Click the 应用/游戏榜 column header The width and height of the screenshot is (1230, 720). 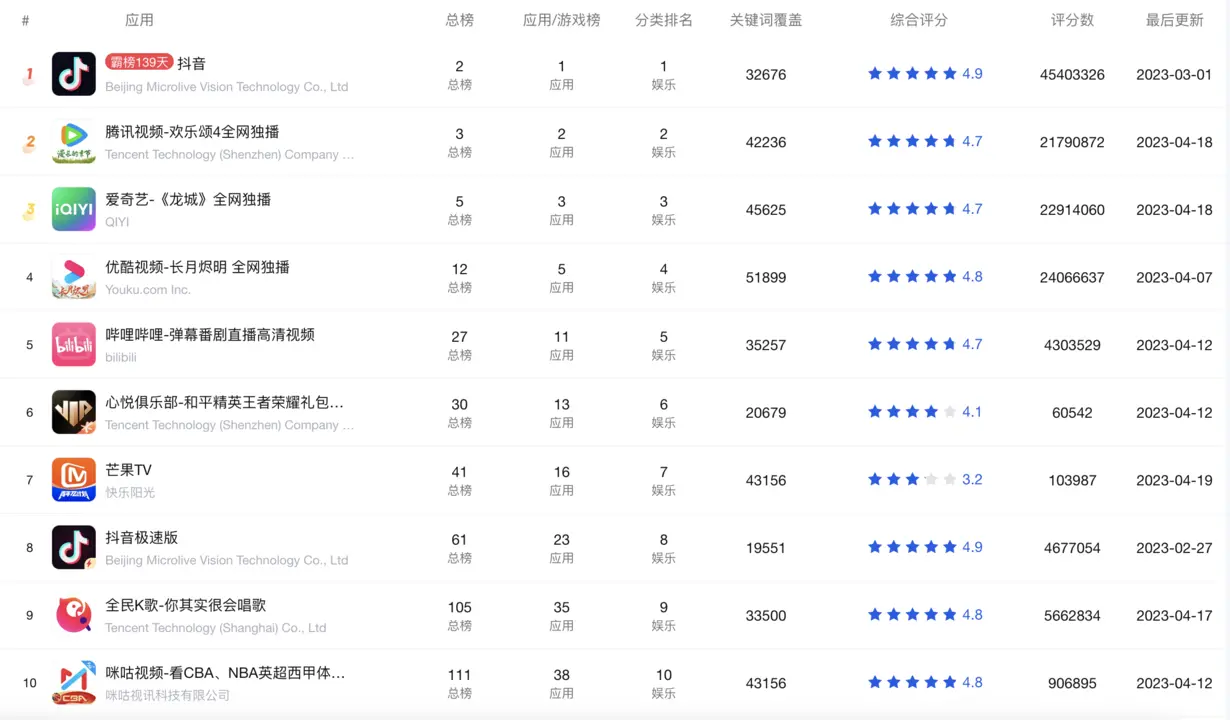tap(562, 20)
